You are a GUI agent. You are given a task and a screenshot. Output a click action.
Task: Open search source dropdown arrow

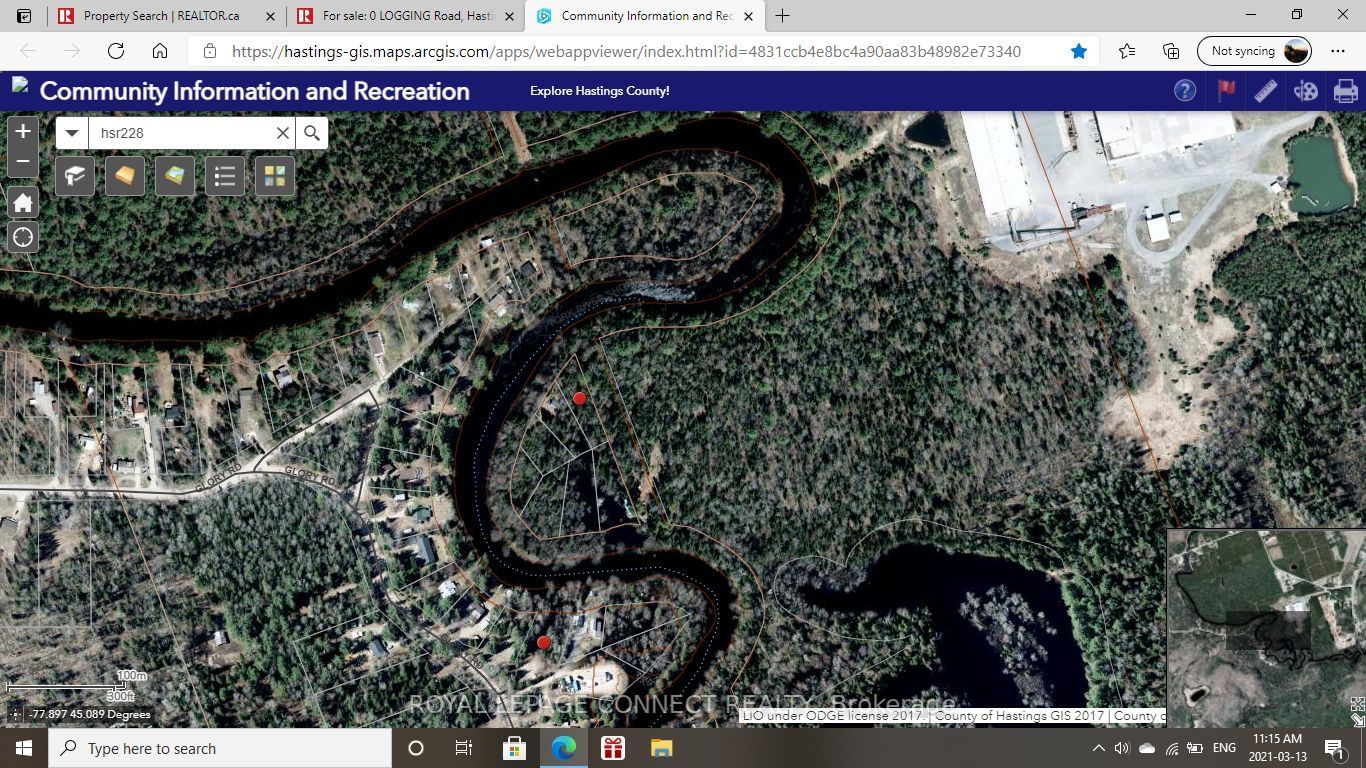(72, 133)
